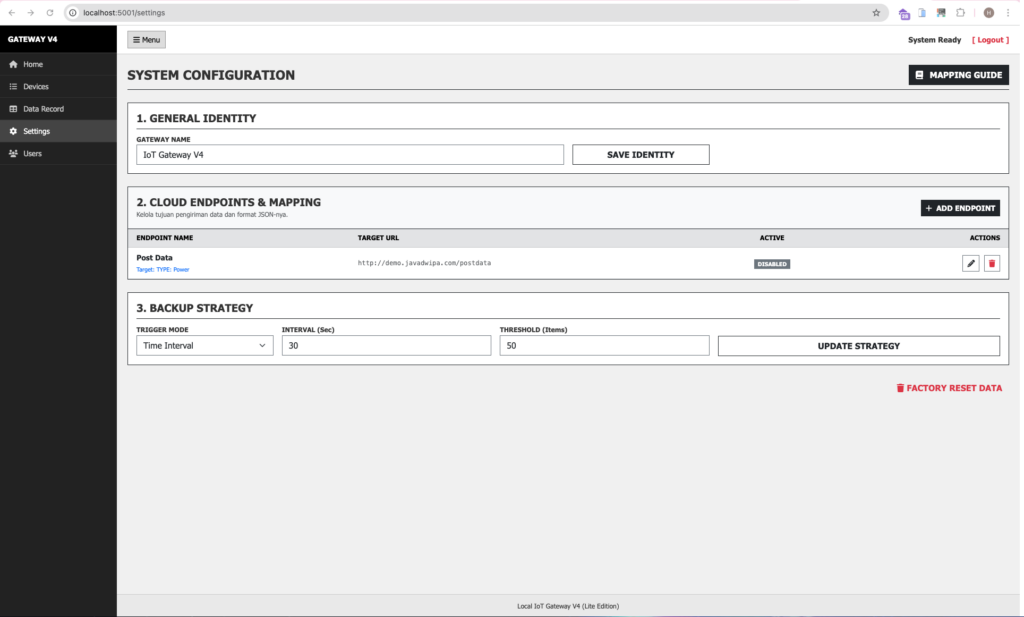
Task: Go to Devices in the sidebar
Action: tap(35, 87)
